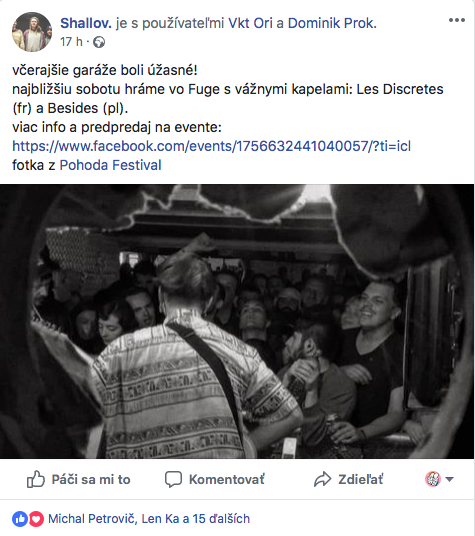Click the Komentovať button
Image resolution: width=475 pixels, height=536 pixels.
point(215,479)
